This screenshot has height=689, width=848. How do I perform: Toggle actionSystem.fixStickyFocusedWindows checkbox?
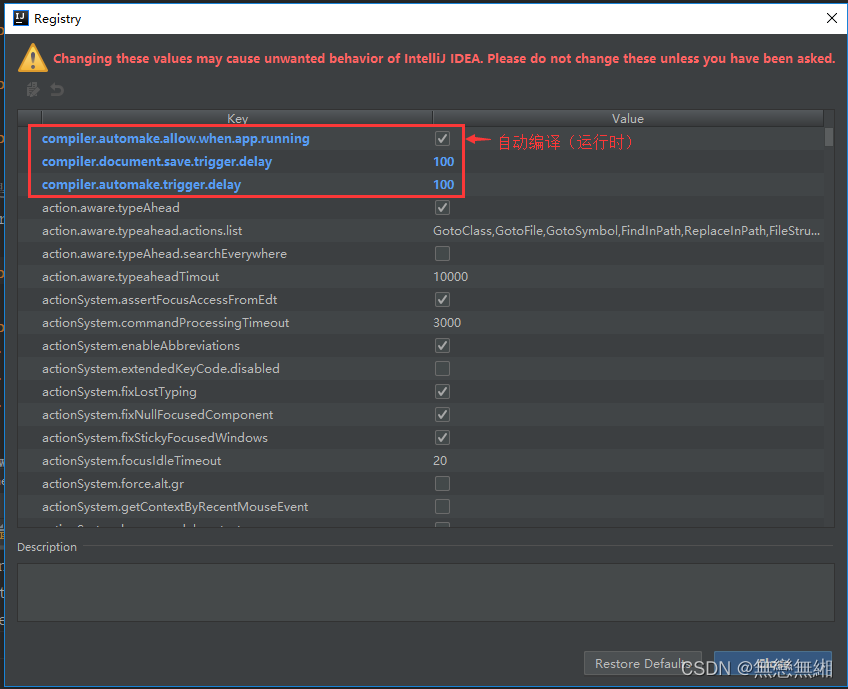point(442,438)
